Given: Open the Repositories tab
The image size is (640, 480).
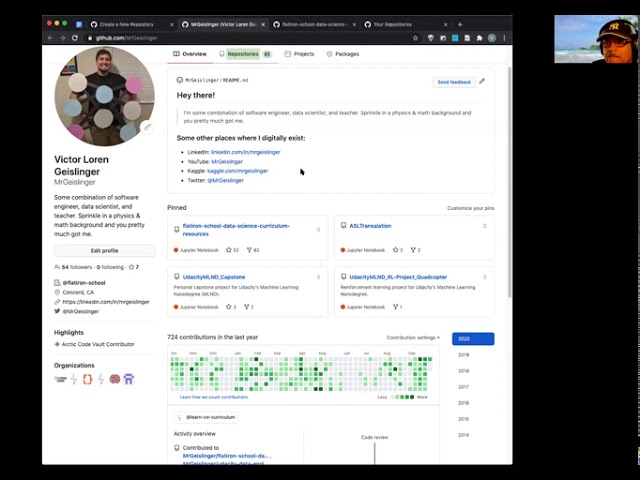Looking at the screenshot, I should [244, 54].
